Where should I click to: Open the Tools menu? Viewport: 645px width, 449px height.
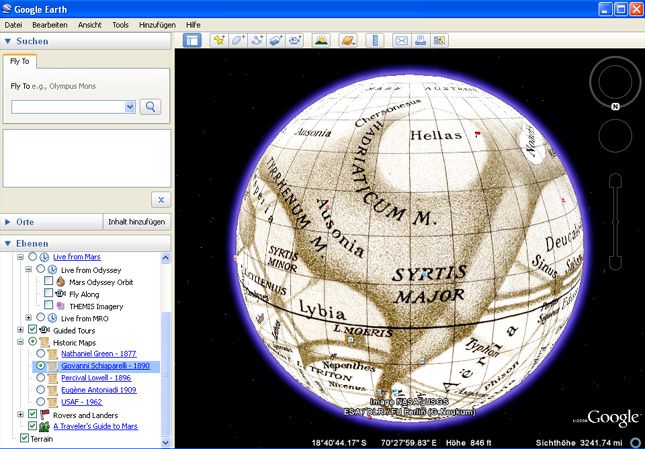[x=121, y=25]
